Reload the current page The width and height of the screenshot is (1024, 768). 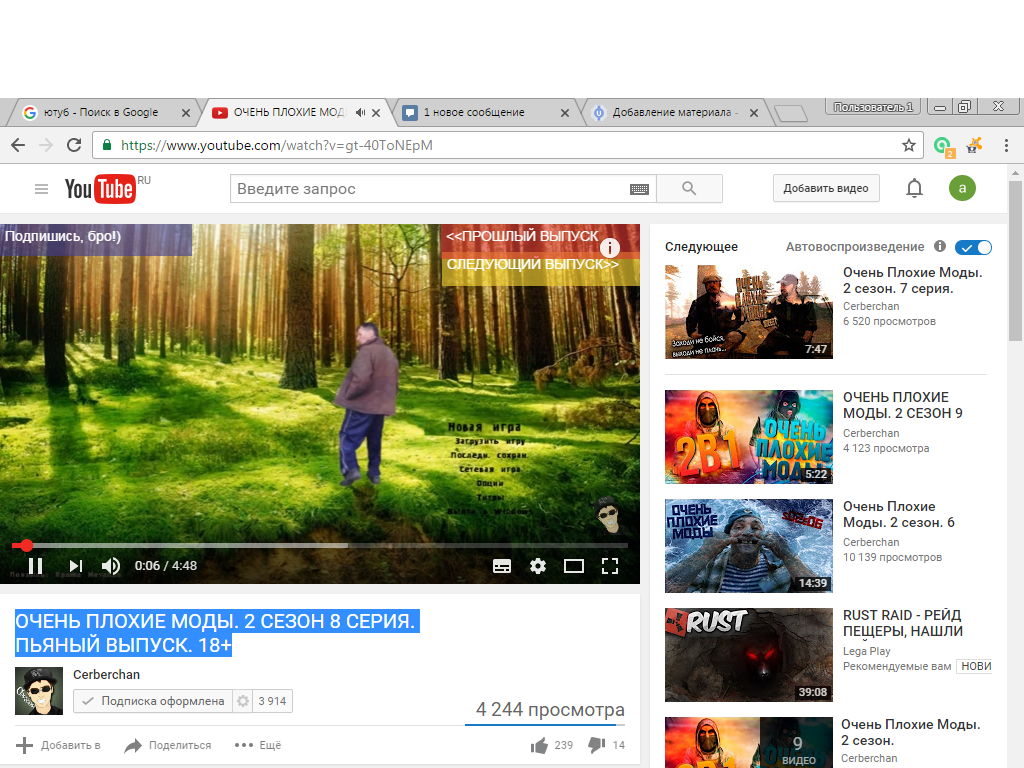(x=74, y=145)
